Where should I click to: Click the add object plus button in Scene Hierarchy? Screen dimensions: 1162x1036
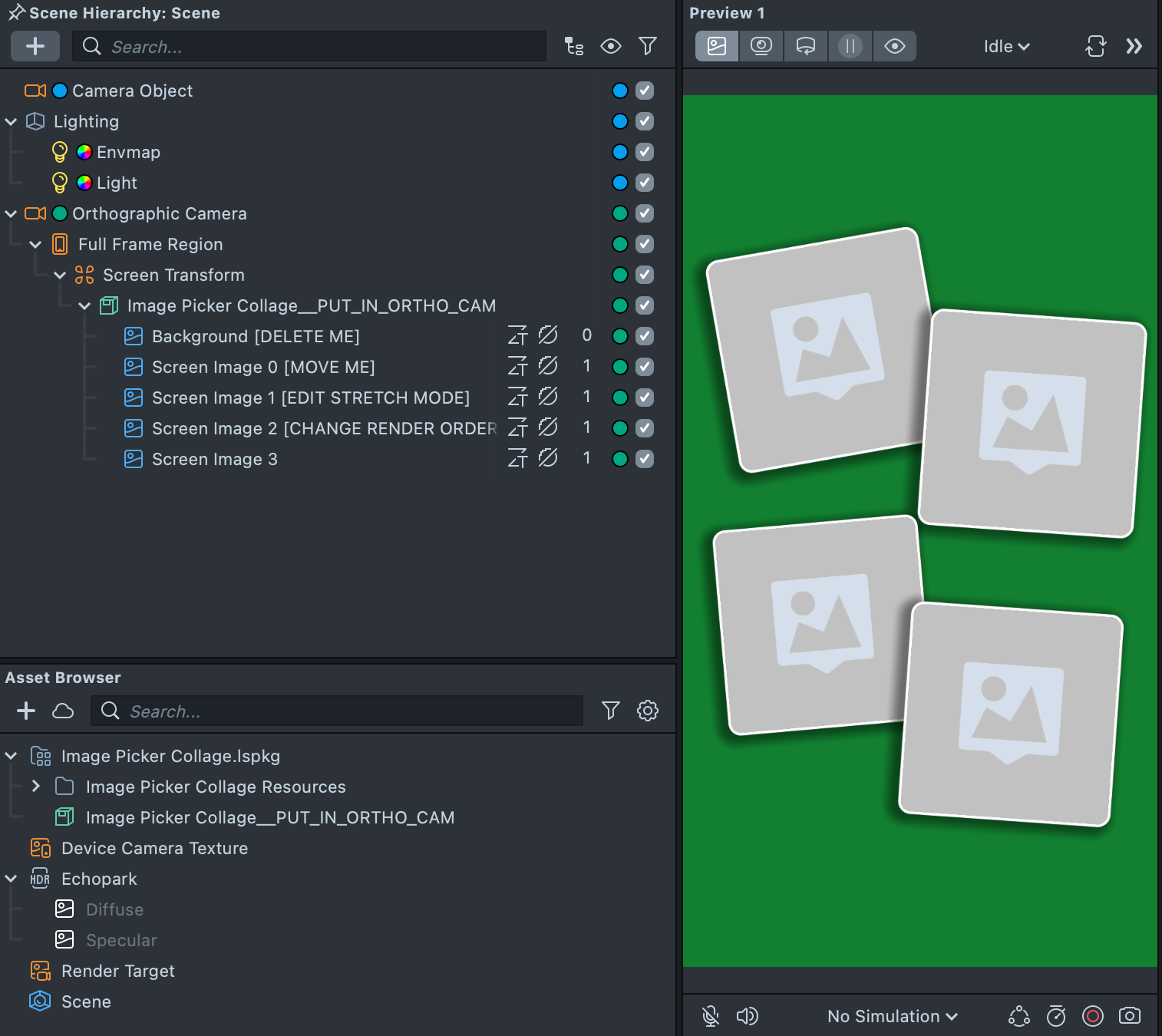[x=35, y=46]
